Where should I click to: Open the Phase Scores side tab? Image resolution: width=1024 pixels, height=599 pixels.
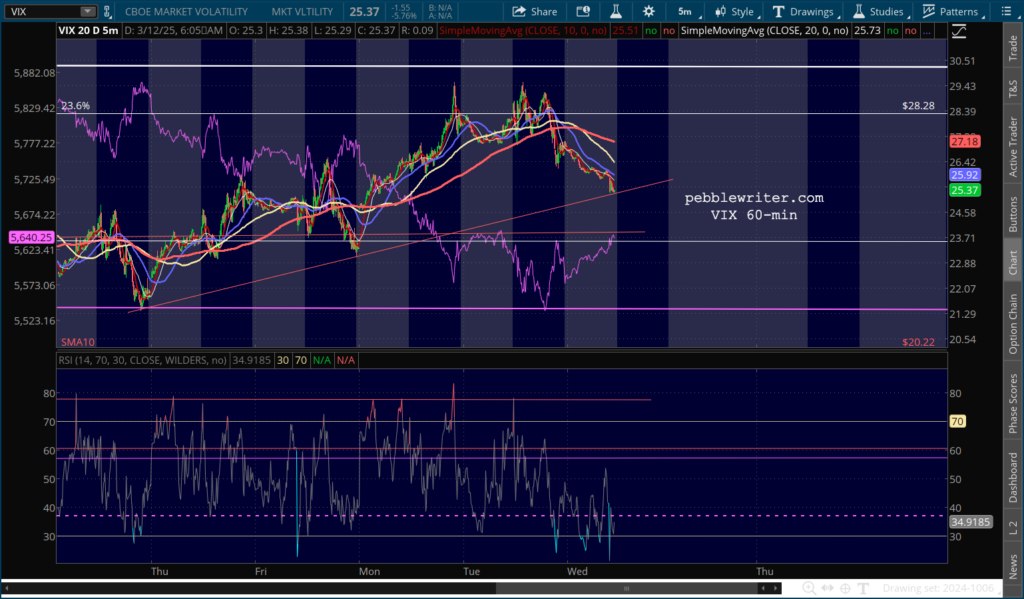point(1012,402)
